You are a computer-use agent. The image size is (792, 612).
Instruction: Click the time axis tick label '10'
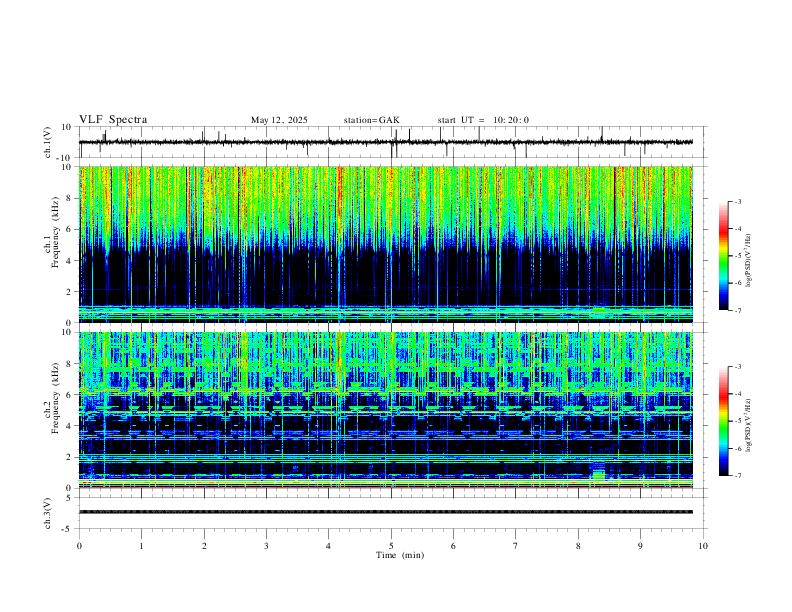coord(703,546)
